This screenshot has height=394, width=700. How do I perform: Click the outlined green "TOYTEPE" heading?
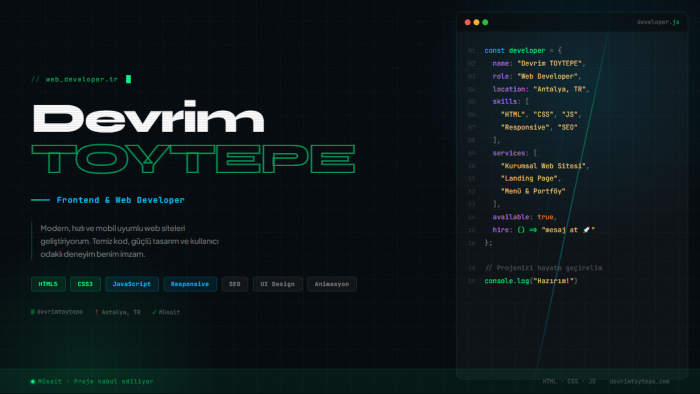click(193, 159)
